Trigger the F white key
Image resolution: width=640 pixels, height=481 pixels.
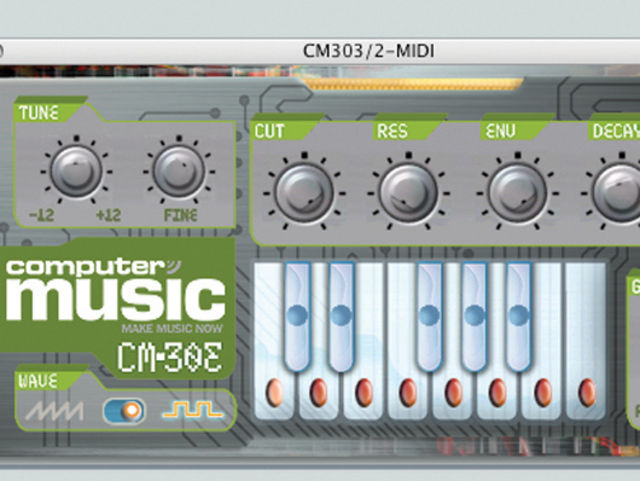[408, 393]
